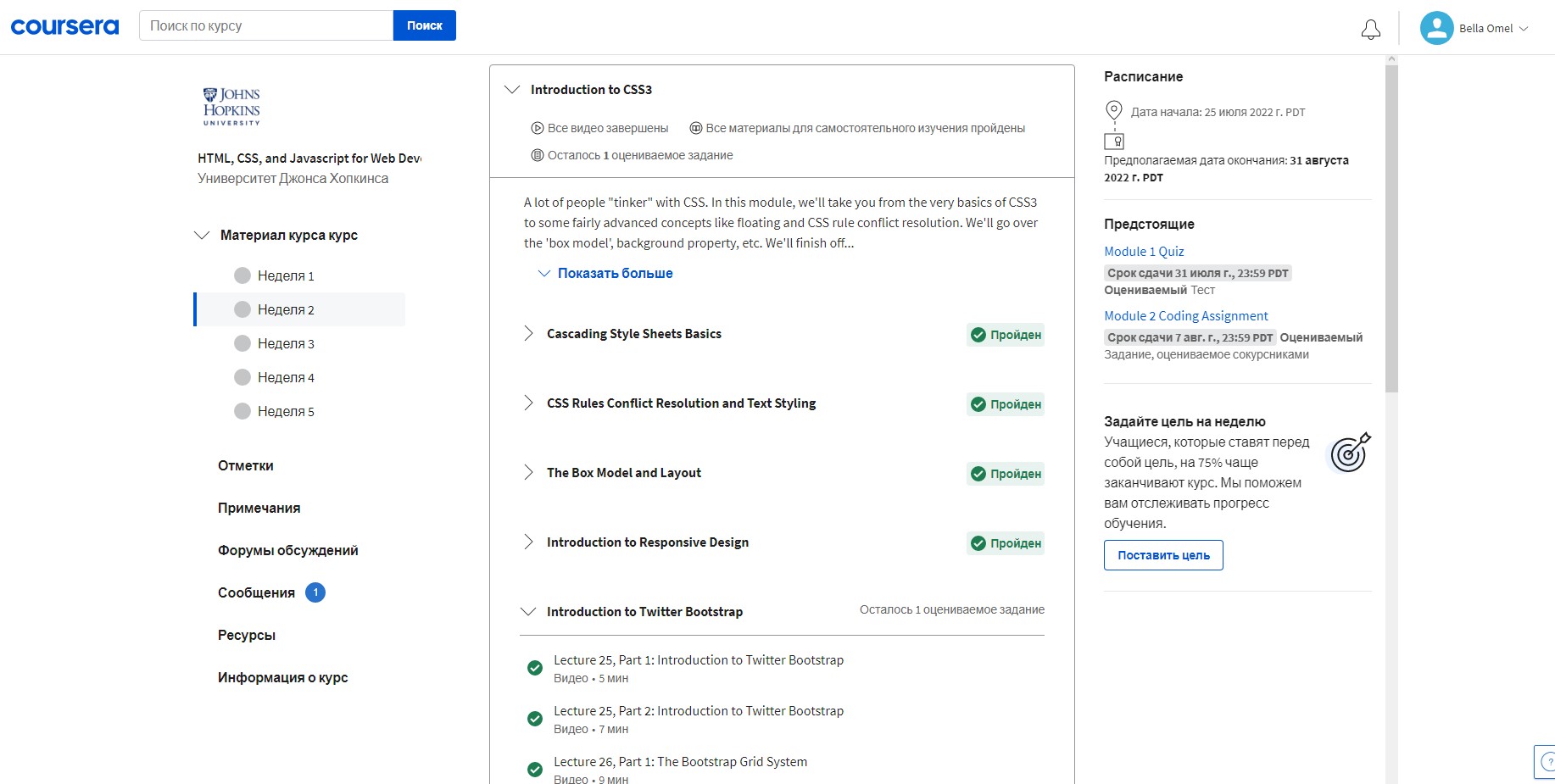Expand CSS Rules Conflict Resolution and Text Styling

click(x=528, y=403)
